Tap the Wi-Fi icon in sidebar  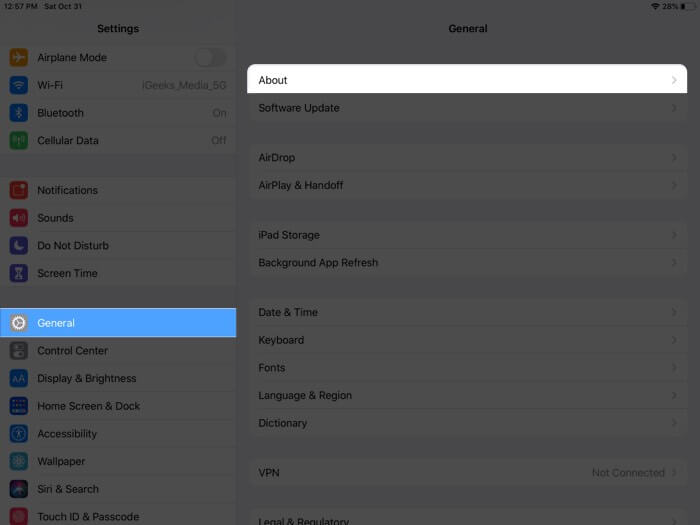click(19, 85)
